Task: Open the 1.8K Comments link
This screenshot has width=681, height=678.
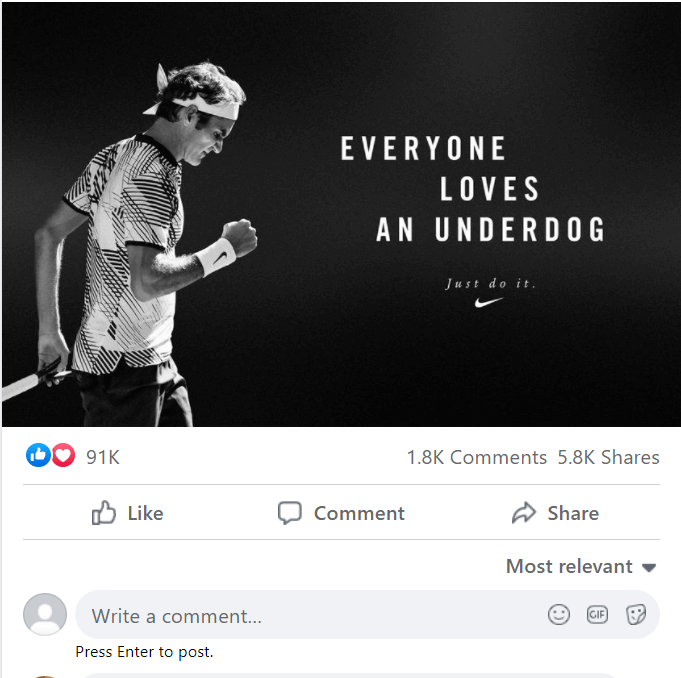Action: [477, 457]
